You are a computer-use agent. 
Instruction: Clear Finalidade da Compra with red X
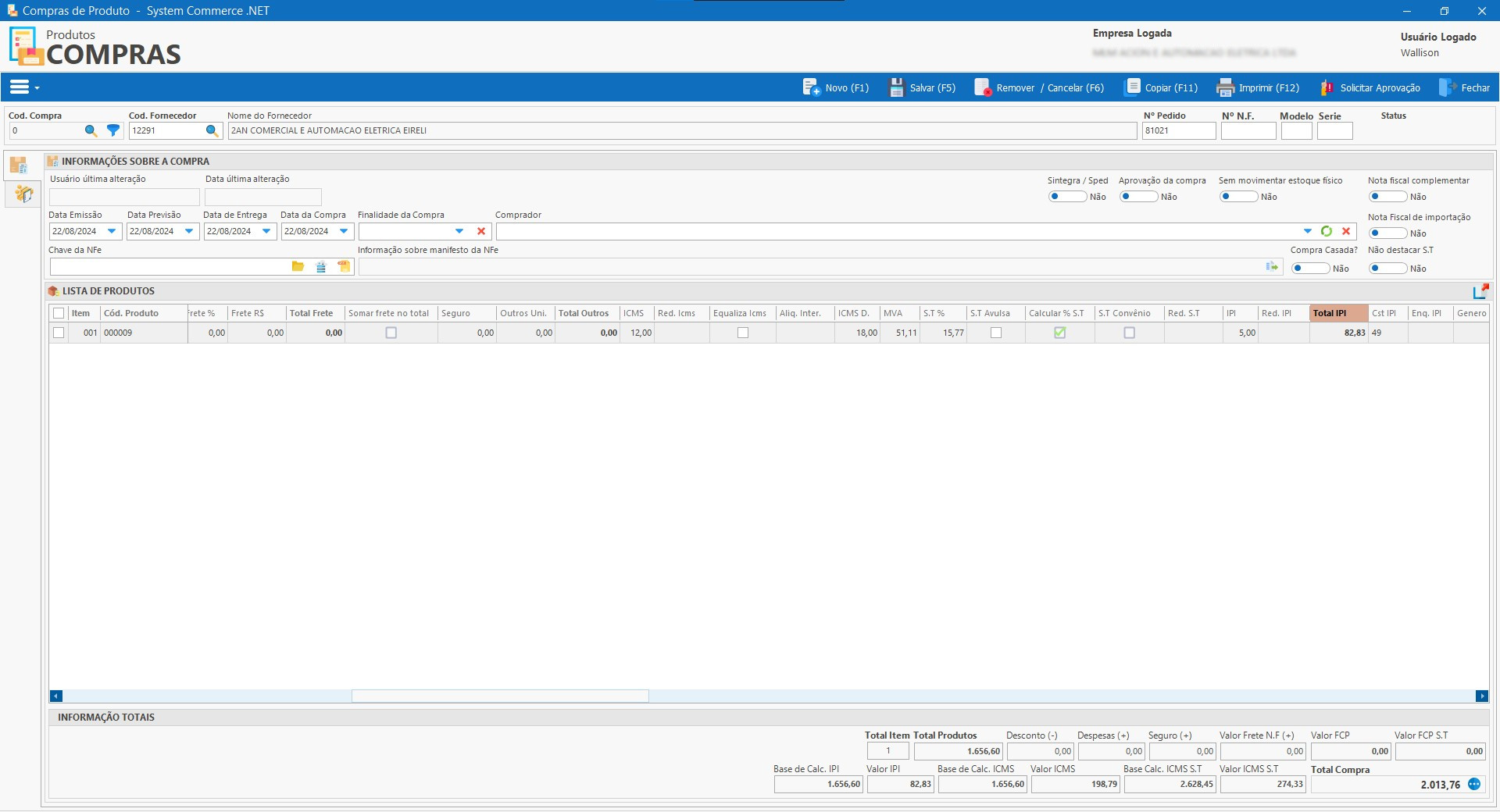click(481, 231)
